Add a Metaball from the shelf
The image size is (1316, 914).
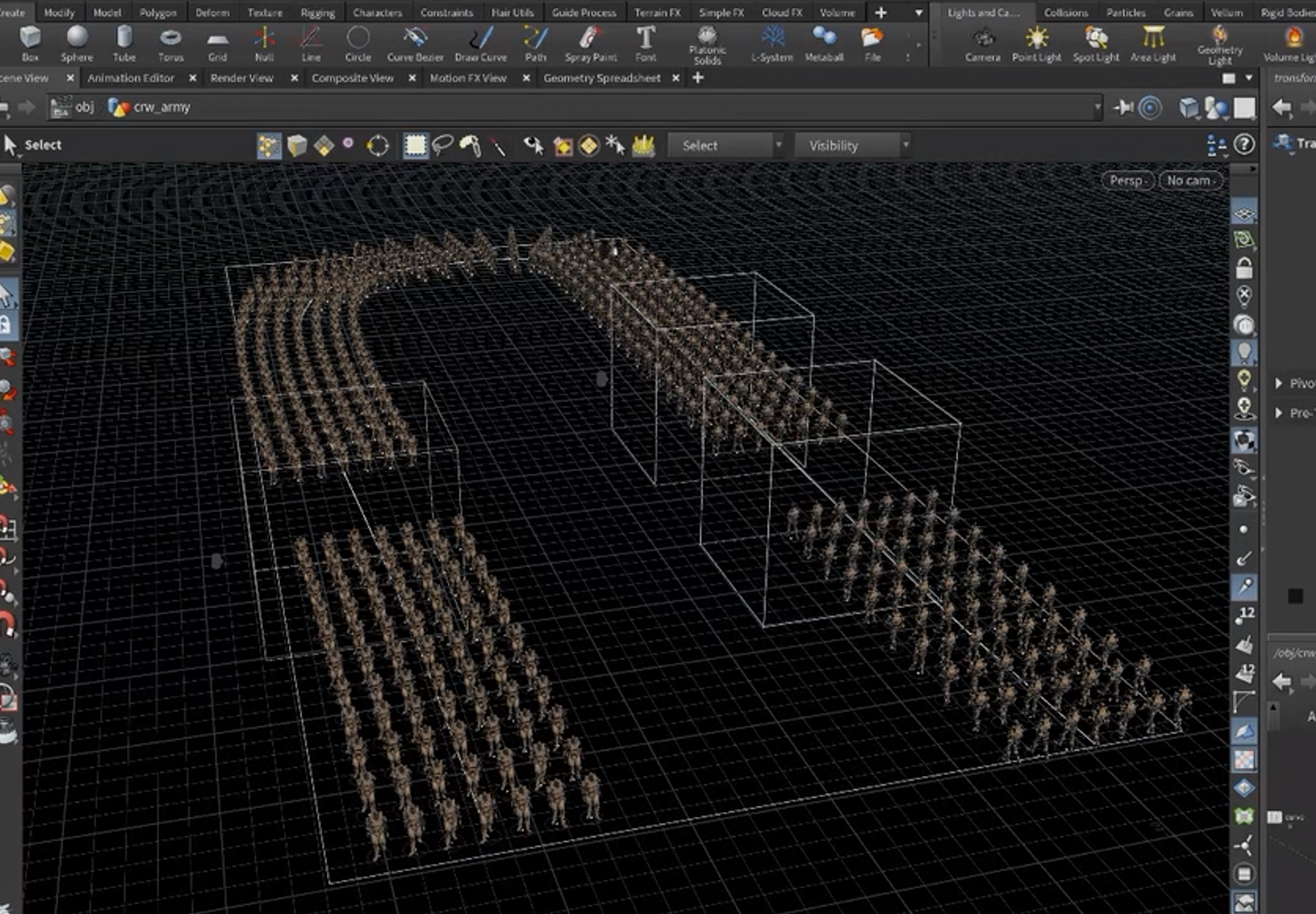click(824, 44)
